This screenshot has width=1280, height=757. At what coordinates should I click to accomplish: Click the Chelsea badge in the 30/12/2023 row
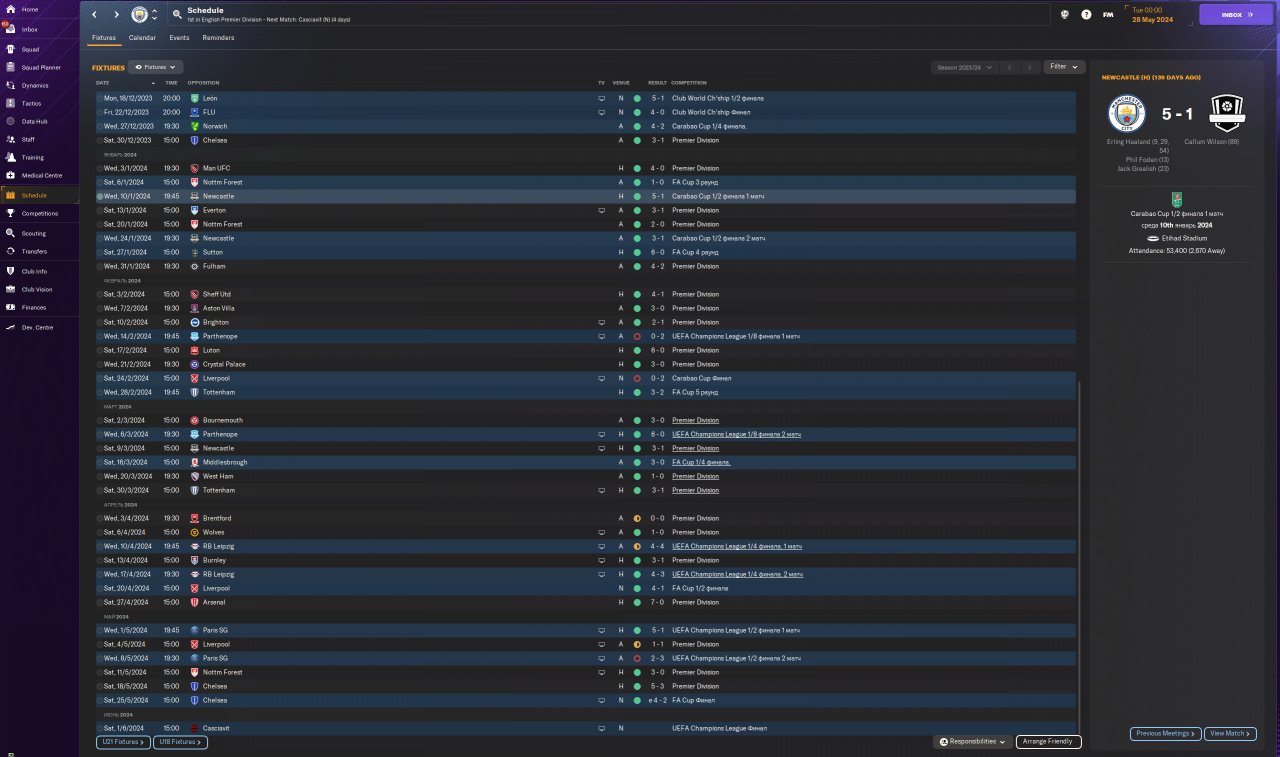[x=194, y=140]
